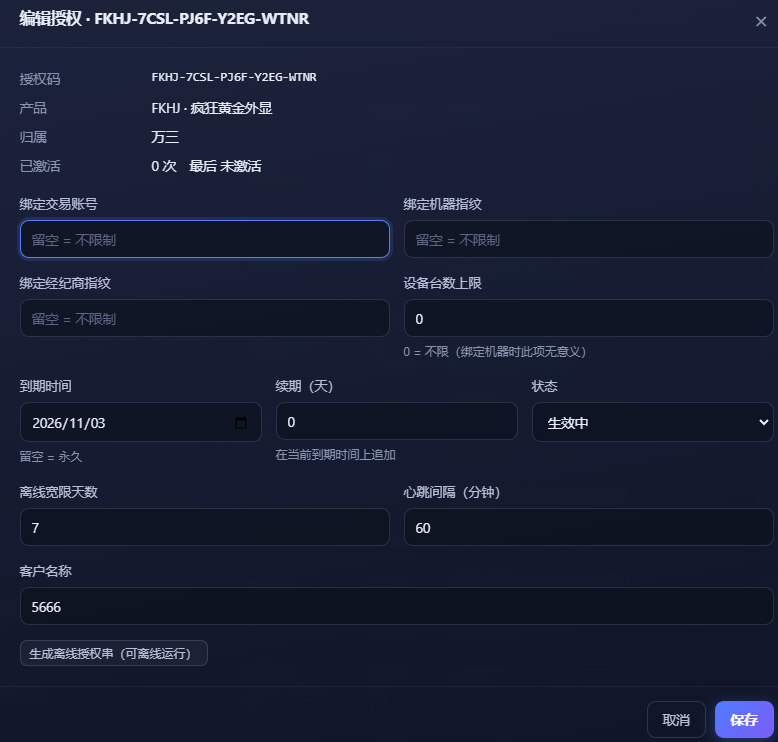Image resolution: width=778 pixels, height=742 pixels.
Task: Click the 绑定交易账号 input field
Action: 204,239
